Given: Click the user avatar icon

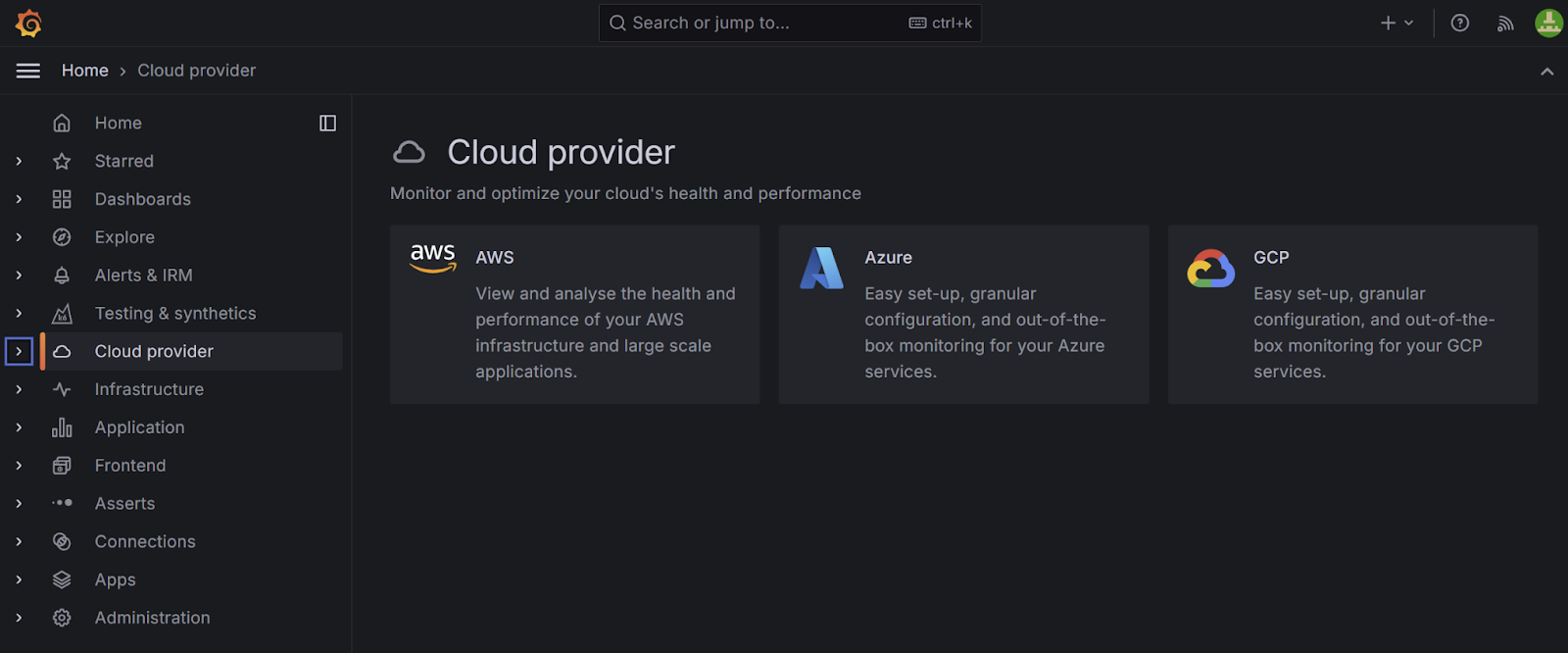Looking at the screenshot, I should (1548, 23).
